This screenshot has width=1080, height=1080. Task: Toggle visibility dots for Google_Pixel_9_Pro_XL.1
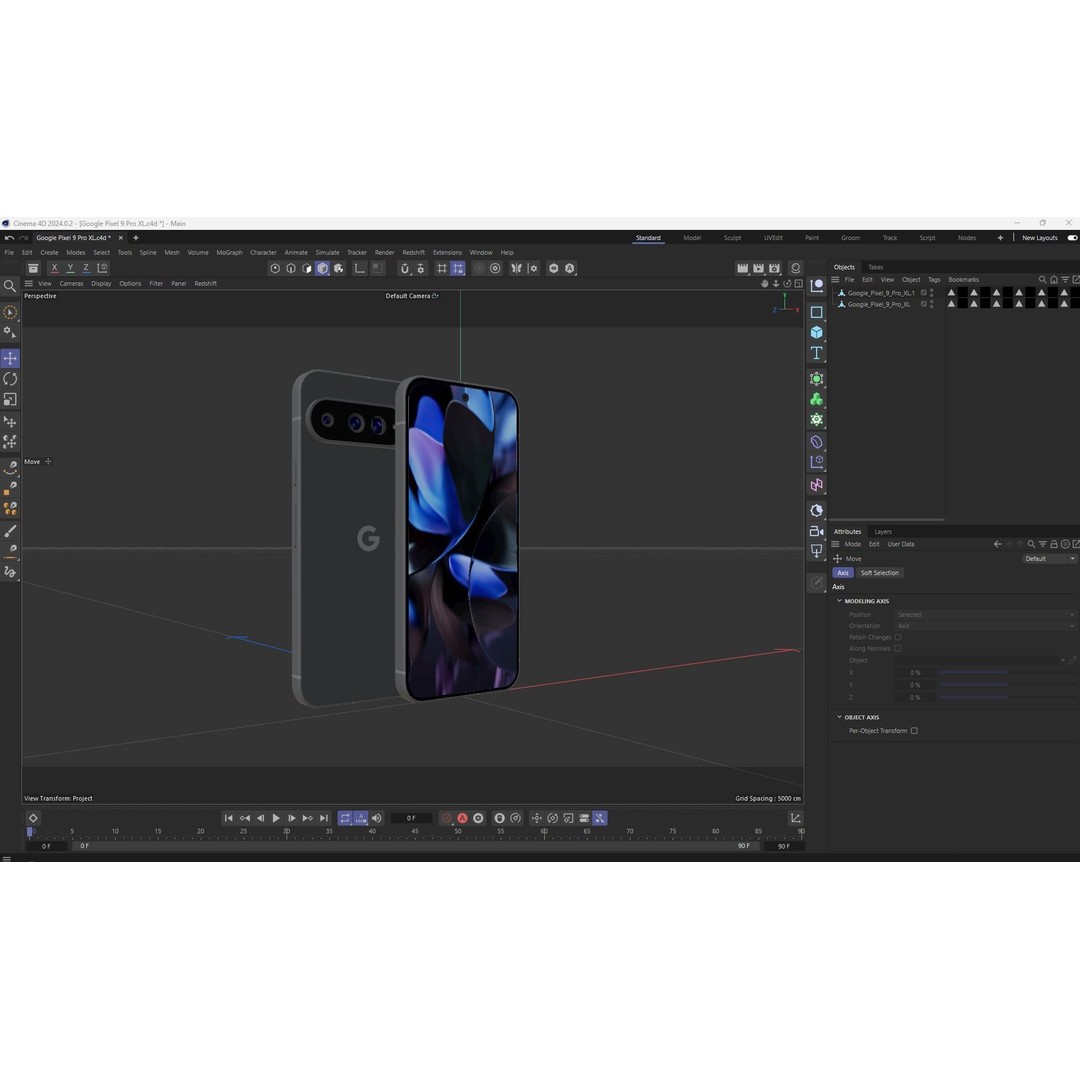click(x=932, y=293)
